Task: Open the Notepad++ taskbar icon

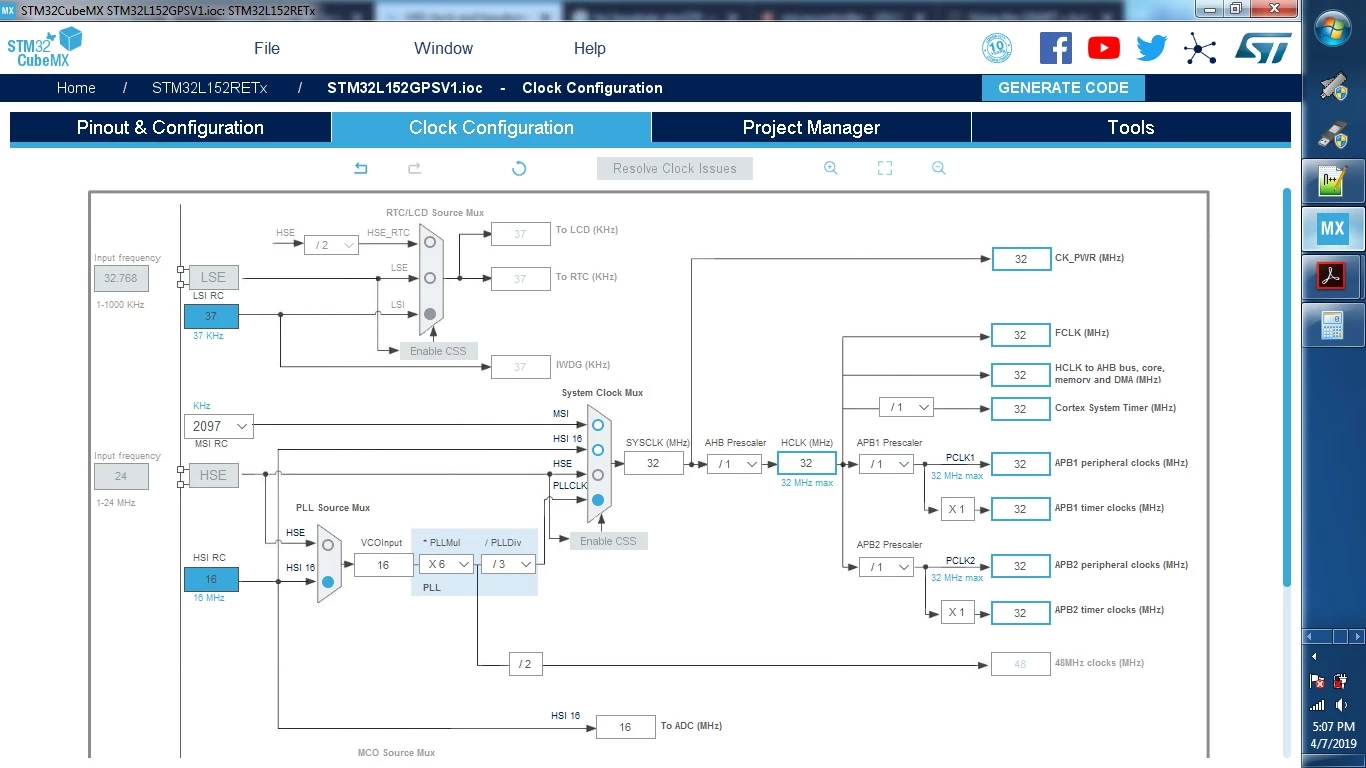Action: [1333, 181]
